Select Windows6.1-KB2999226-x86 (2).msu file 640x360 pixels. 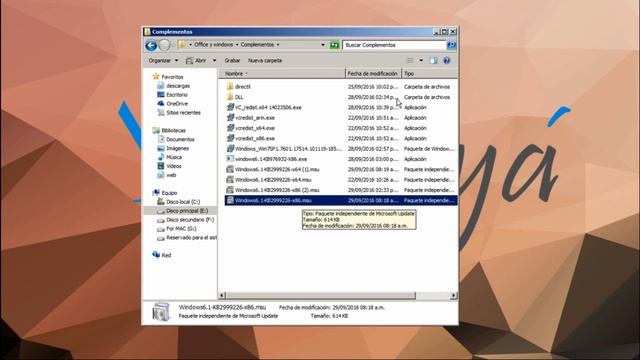(277, 190)
